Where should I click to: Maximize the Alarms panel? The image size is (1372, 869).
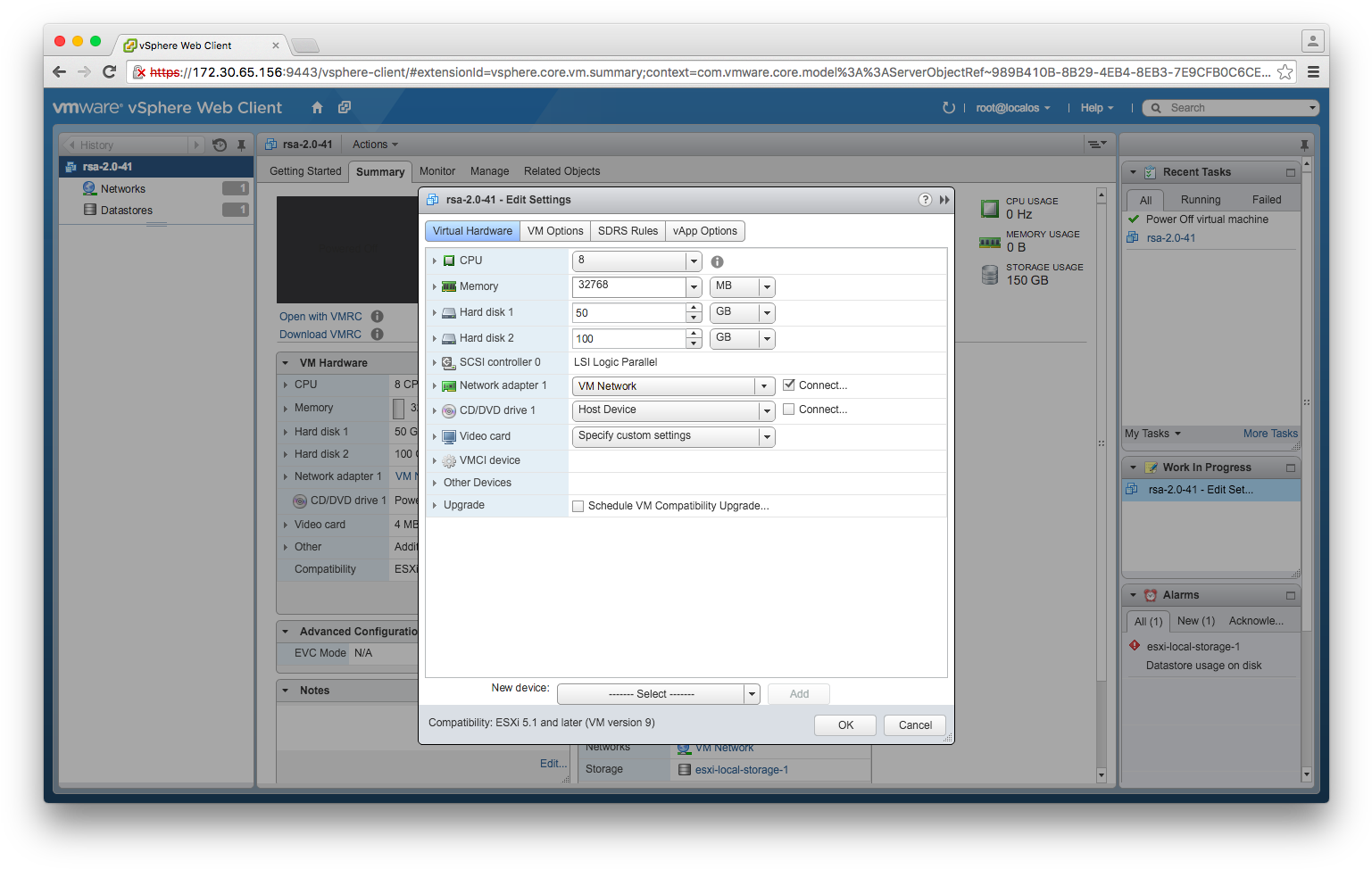tap(1290, 595)
